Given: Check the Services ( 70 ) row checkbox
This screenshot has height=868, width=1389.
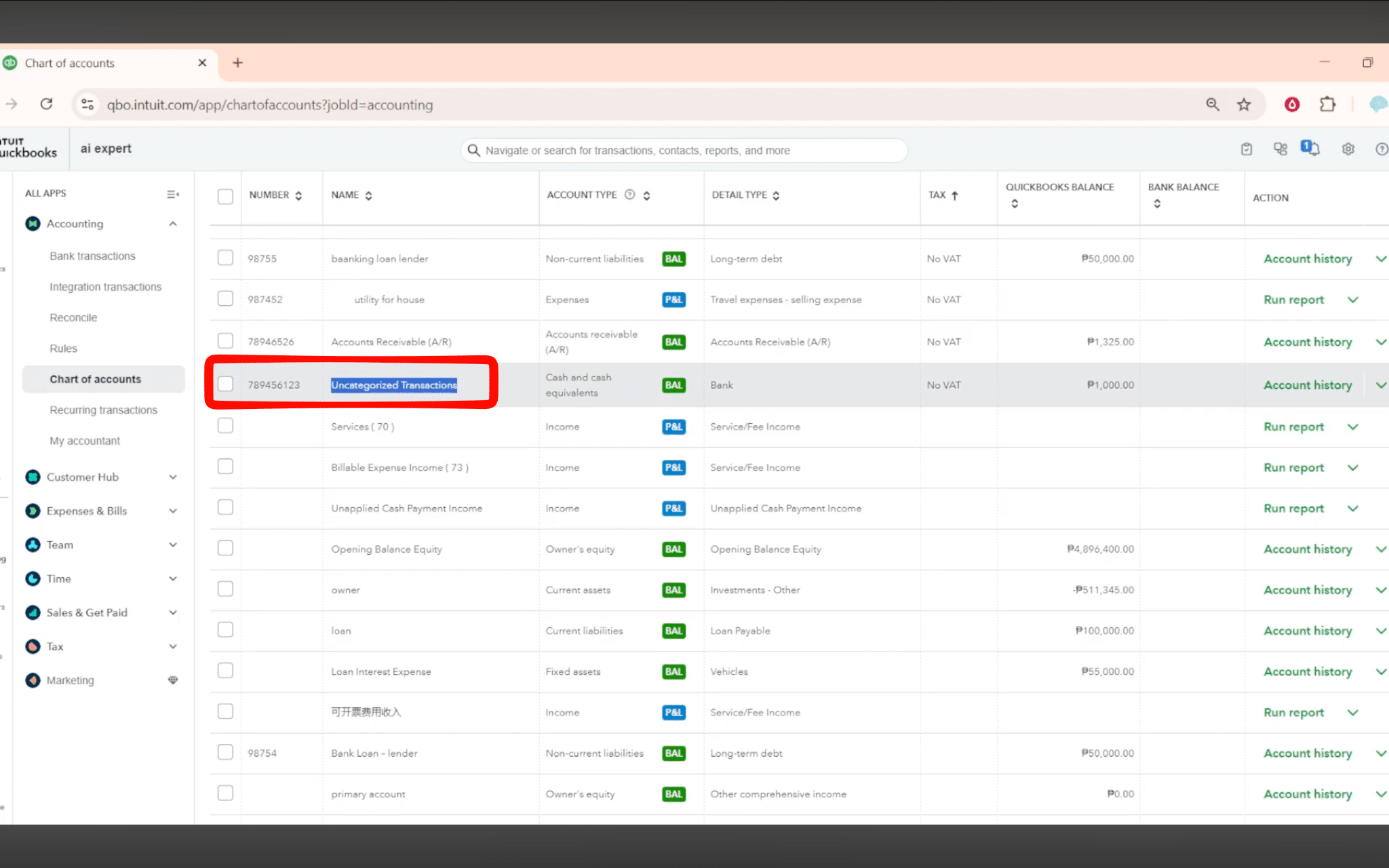Looking at the screenshot, I should pos(225,425).
